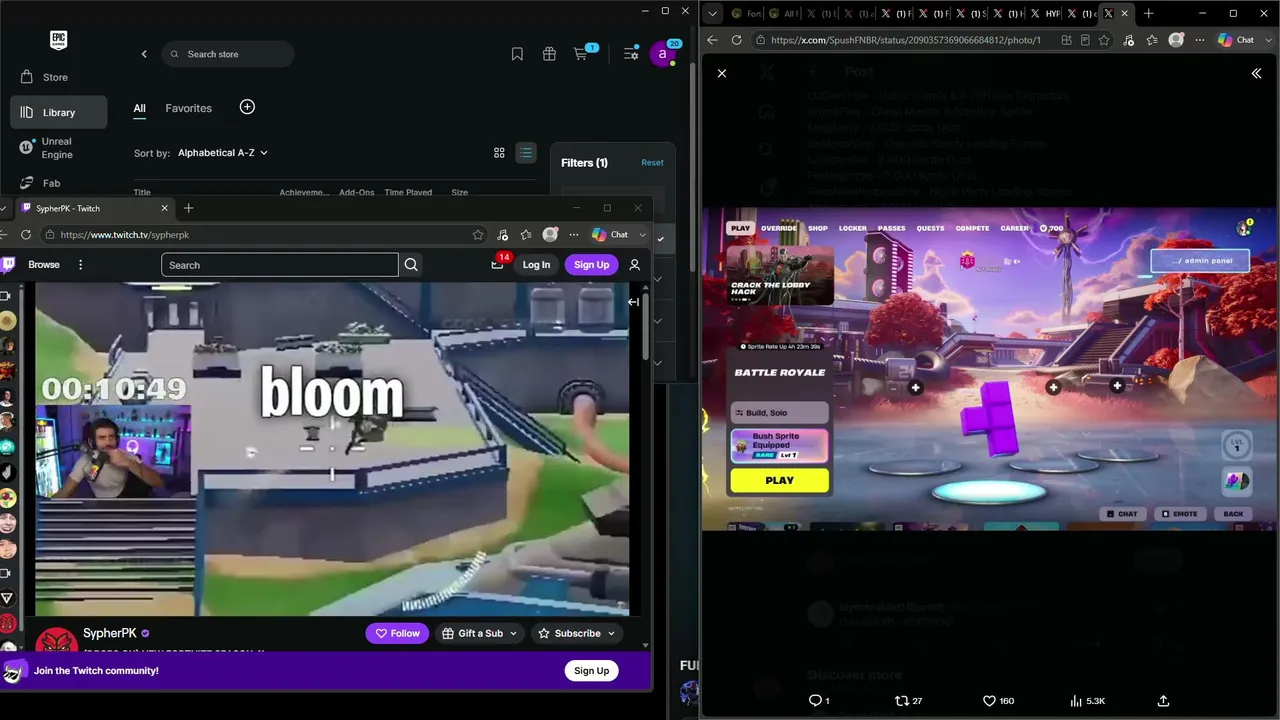The image size is (1280, 720).
Task: Open Epic Games shopping cart
Action: pyautogui.click(x=581, y=54)
